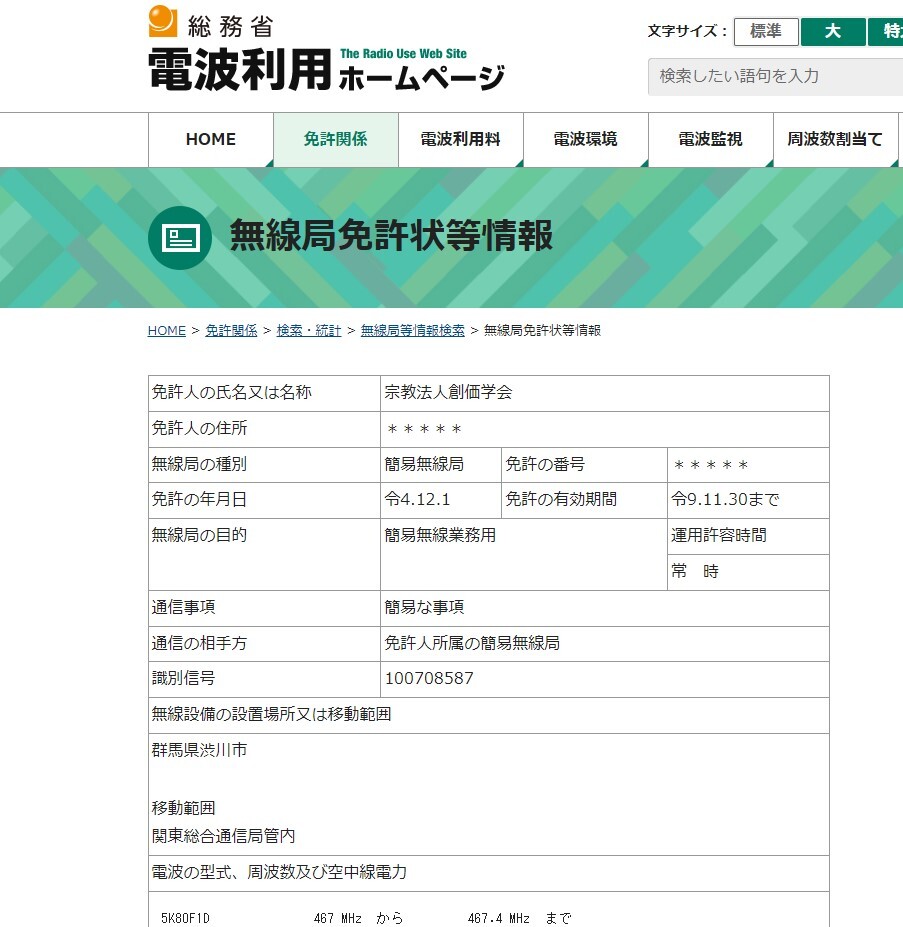Screen dimensions: 903x927
Task: Click the 運用許容時間 label cell
Action: tap(748, 536)
